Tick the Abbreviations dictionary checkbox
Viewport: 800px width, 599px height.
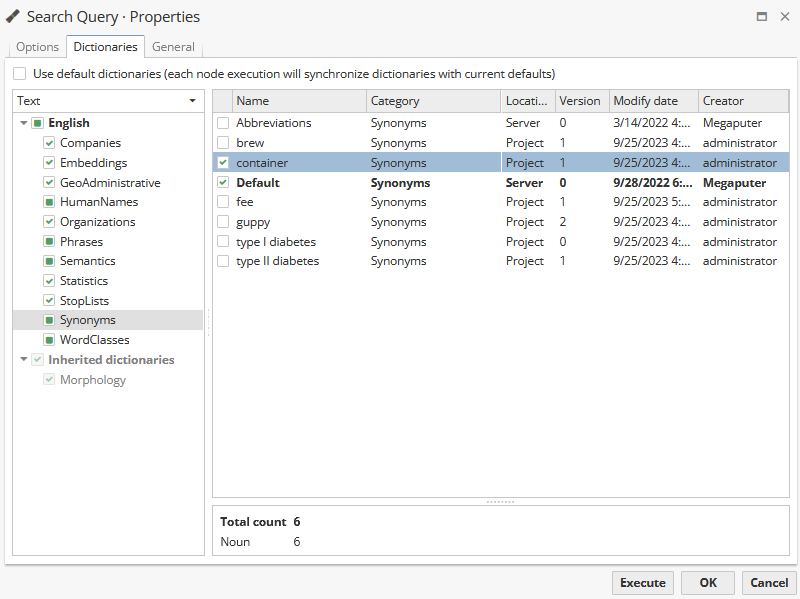point(223,123)
